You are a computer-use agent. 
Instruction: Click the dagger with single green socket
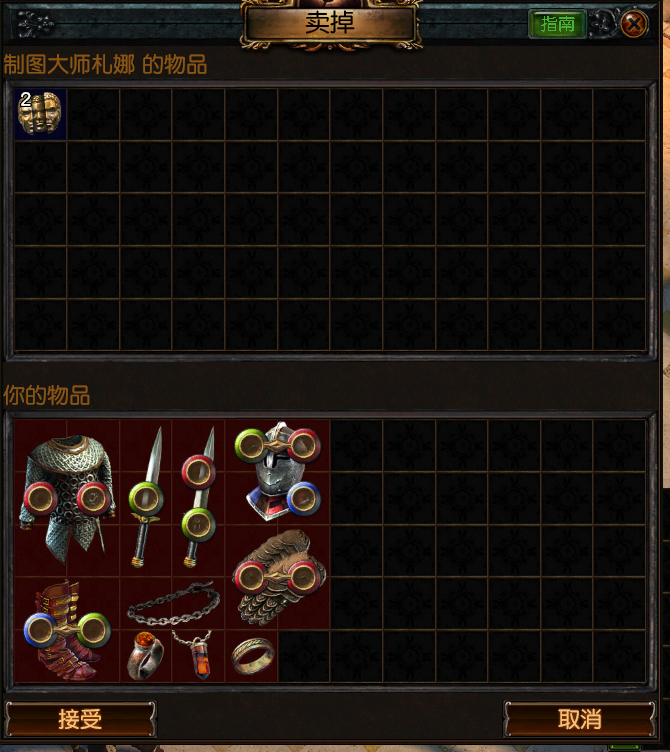coord(146,498)
